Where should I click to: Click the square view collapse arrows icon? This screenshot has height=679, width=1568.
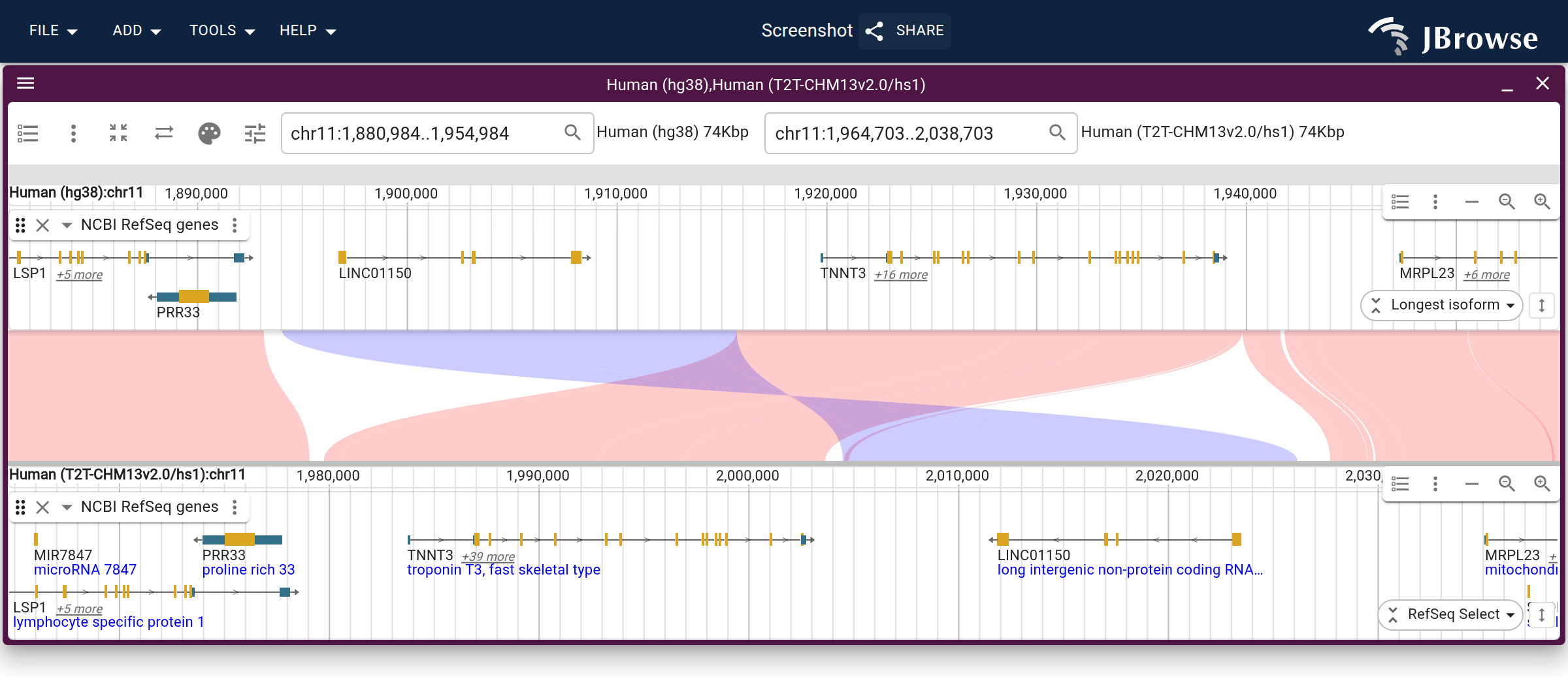pos(118,133)
